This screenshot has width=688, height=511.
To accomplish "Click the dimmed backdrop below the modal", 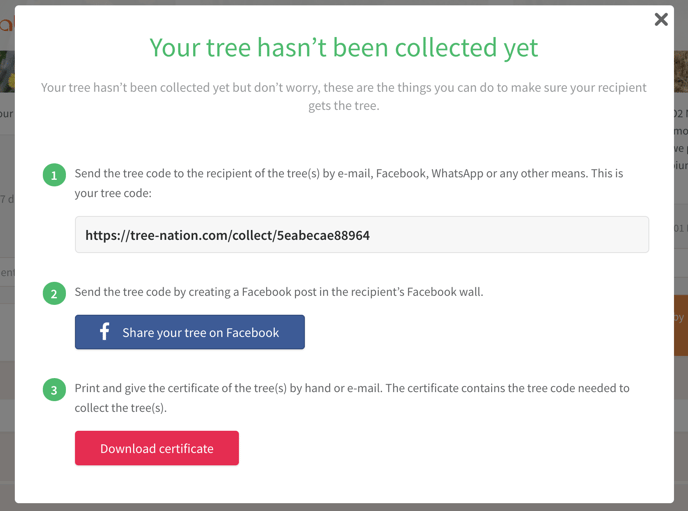I will pos(344,507).
